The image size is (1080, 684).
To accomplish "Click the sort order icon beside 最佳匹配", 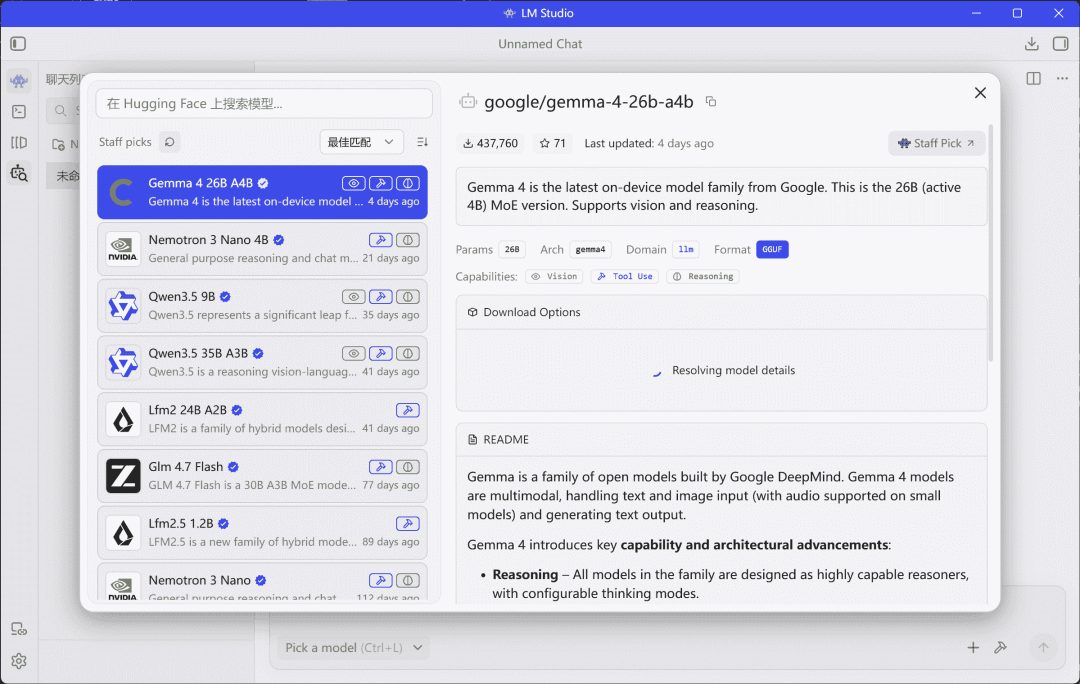I will 422,142.
